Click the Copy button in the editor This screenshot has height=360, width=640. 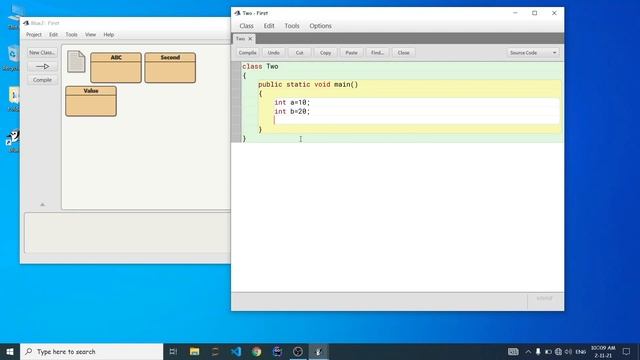pyautogui.click(x=325, y=53)
